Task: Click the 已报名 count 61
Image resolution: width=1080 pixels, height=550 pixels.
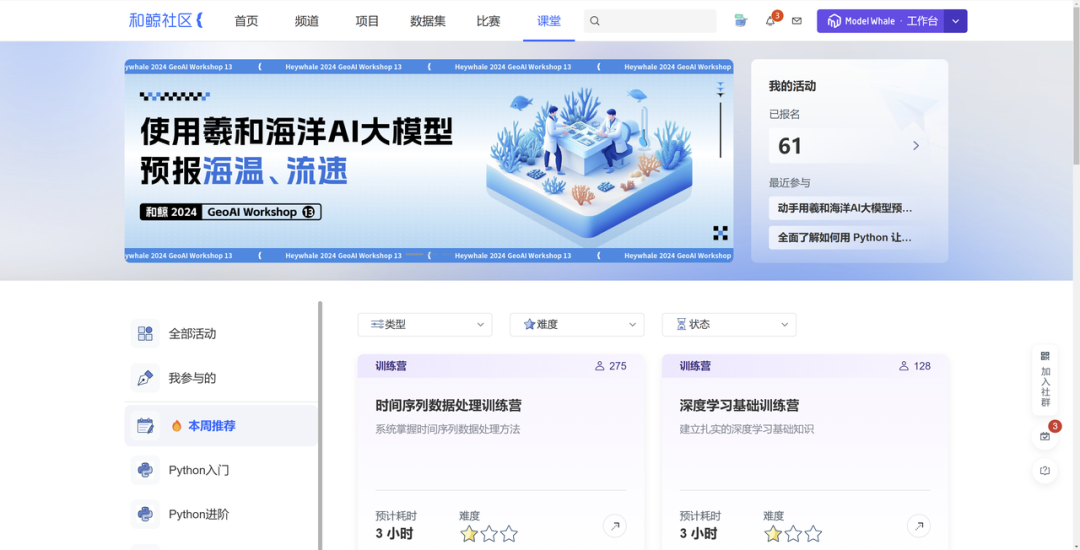Action: (790, 146)
